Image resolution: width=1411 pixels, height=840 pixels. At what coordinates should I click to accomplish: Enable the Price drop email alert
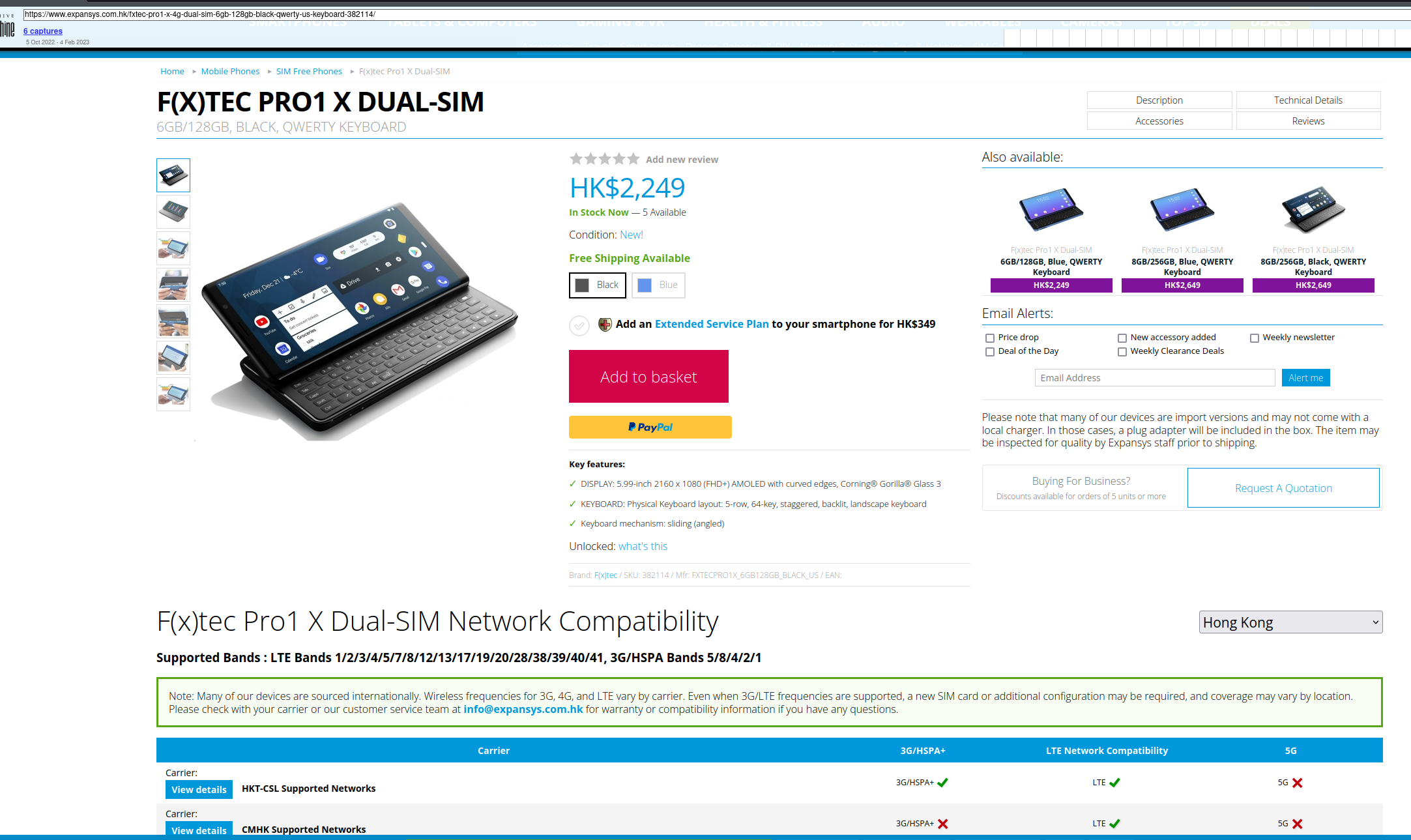click(990, 338)
